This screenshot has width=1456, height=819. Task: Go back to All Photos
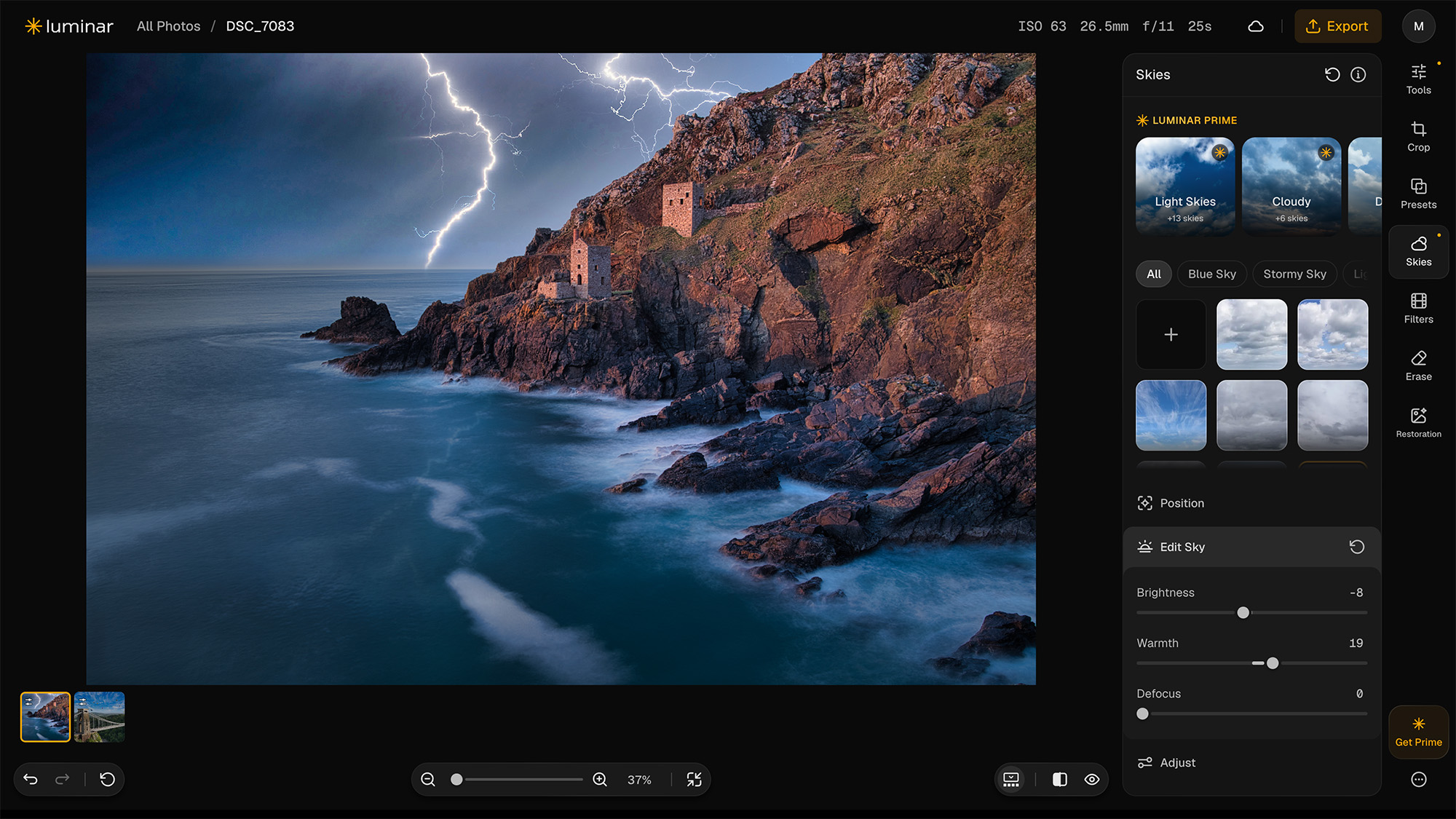[168, 26]
